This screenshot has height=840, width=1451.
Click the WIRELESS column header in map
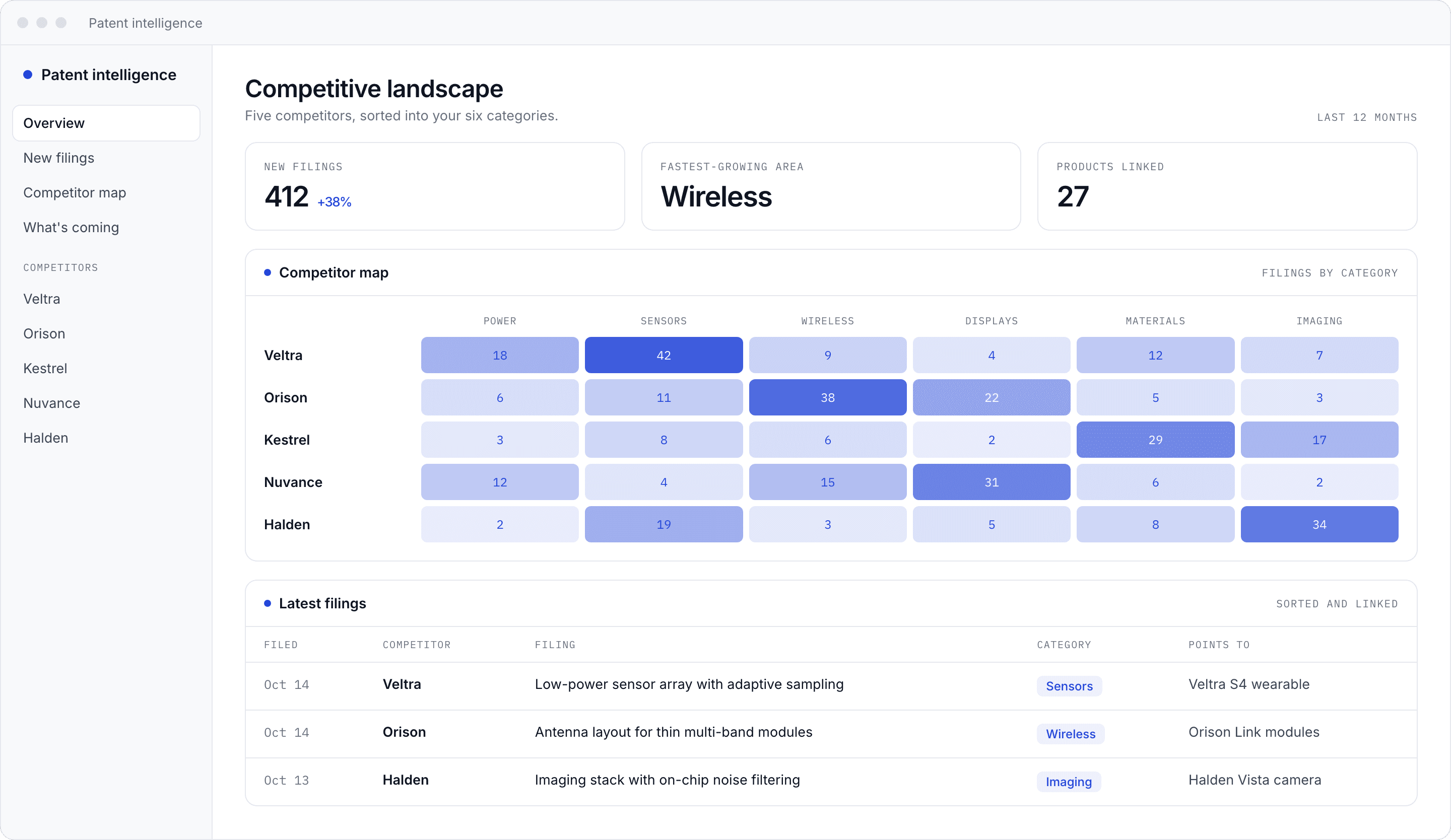tap(827, 321)
